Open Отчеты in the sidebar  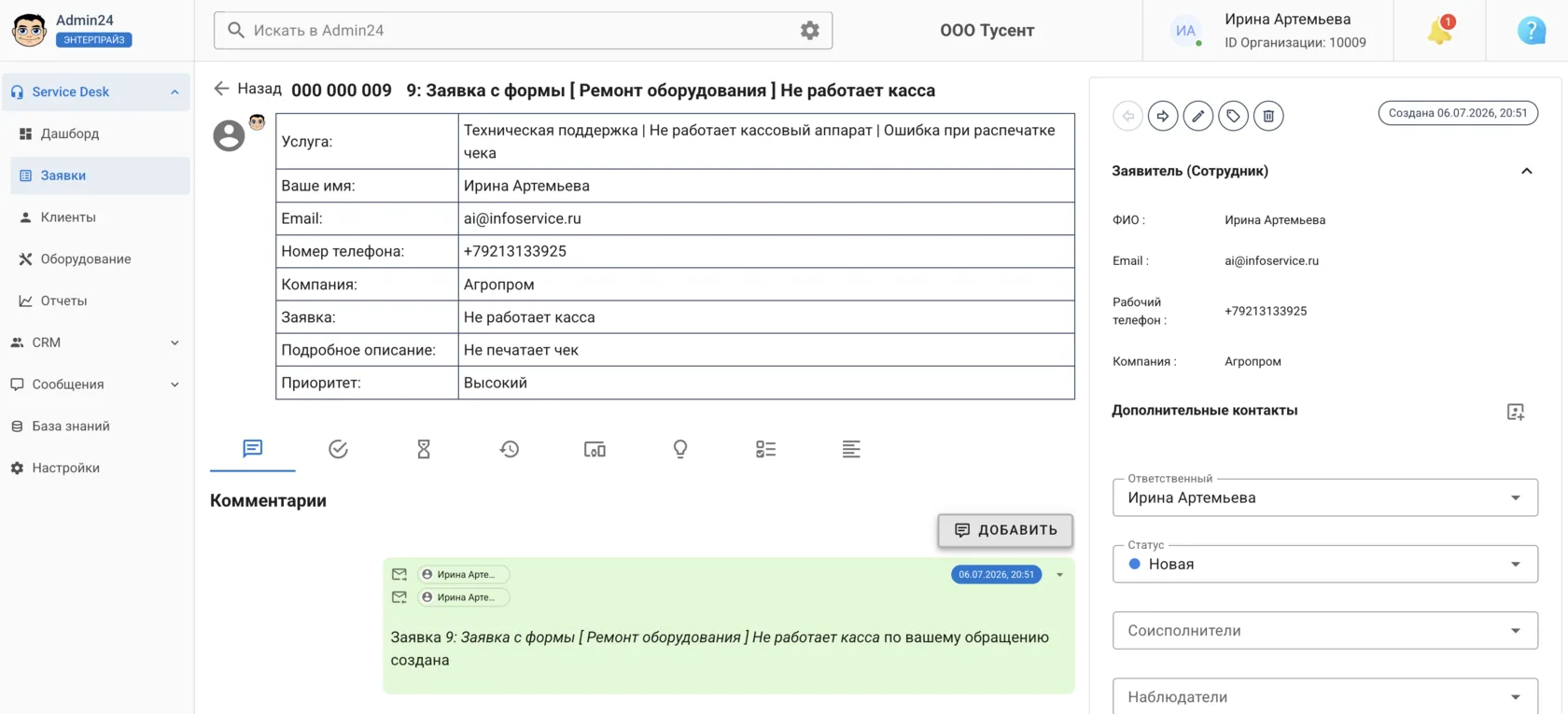coord(100,301)
